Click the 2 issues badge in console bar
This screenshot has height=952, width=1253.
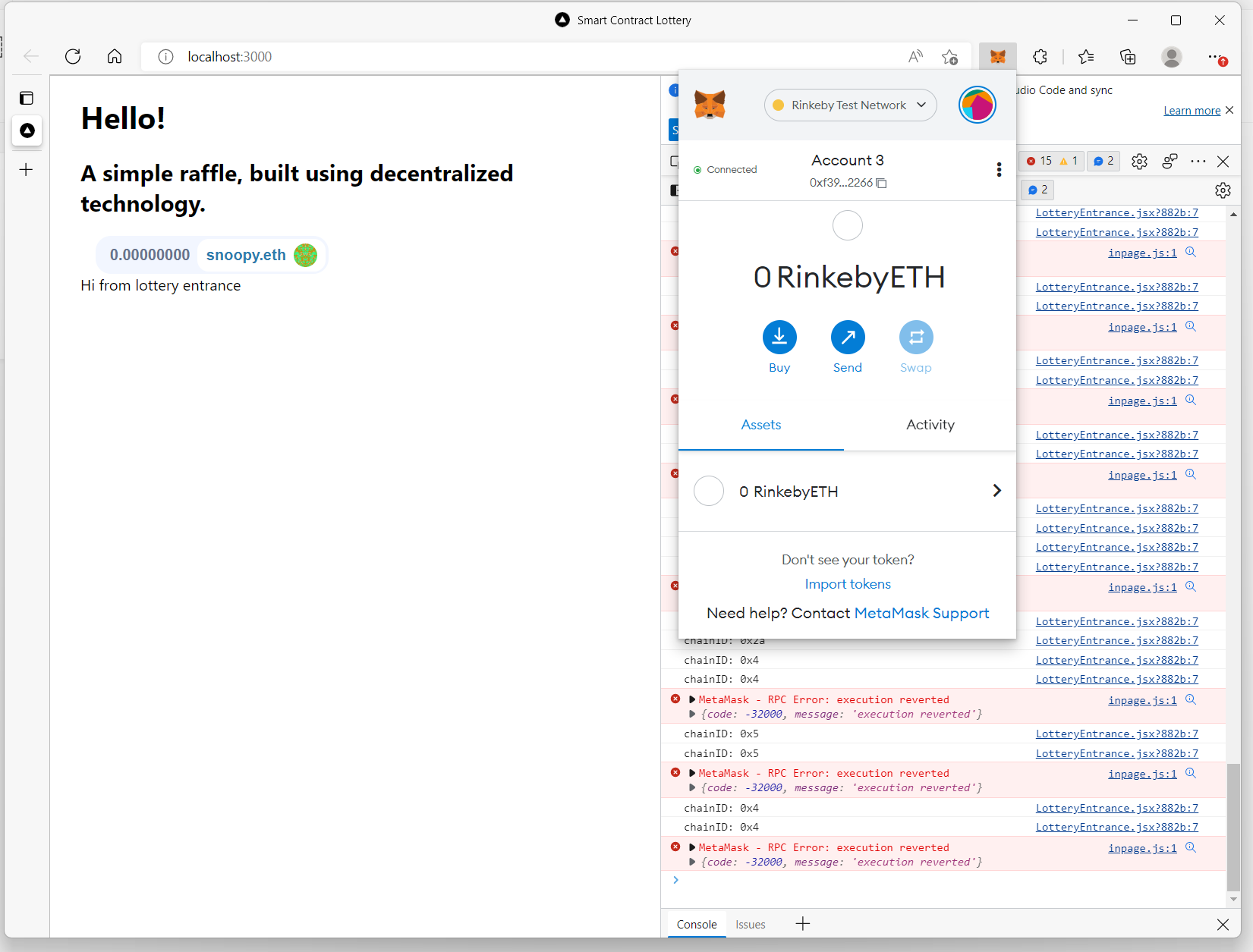[x=1037, y=190]
